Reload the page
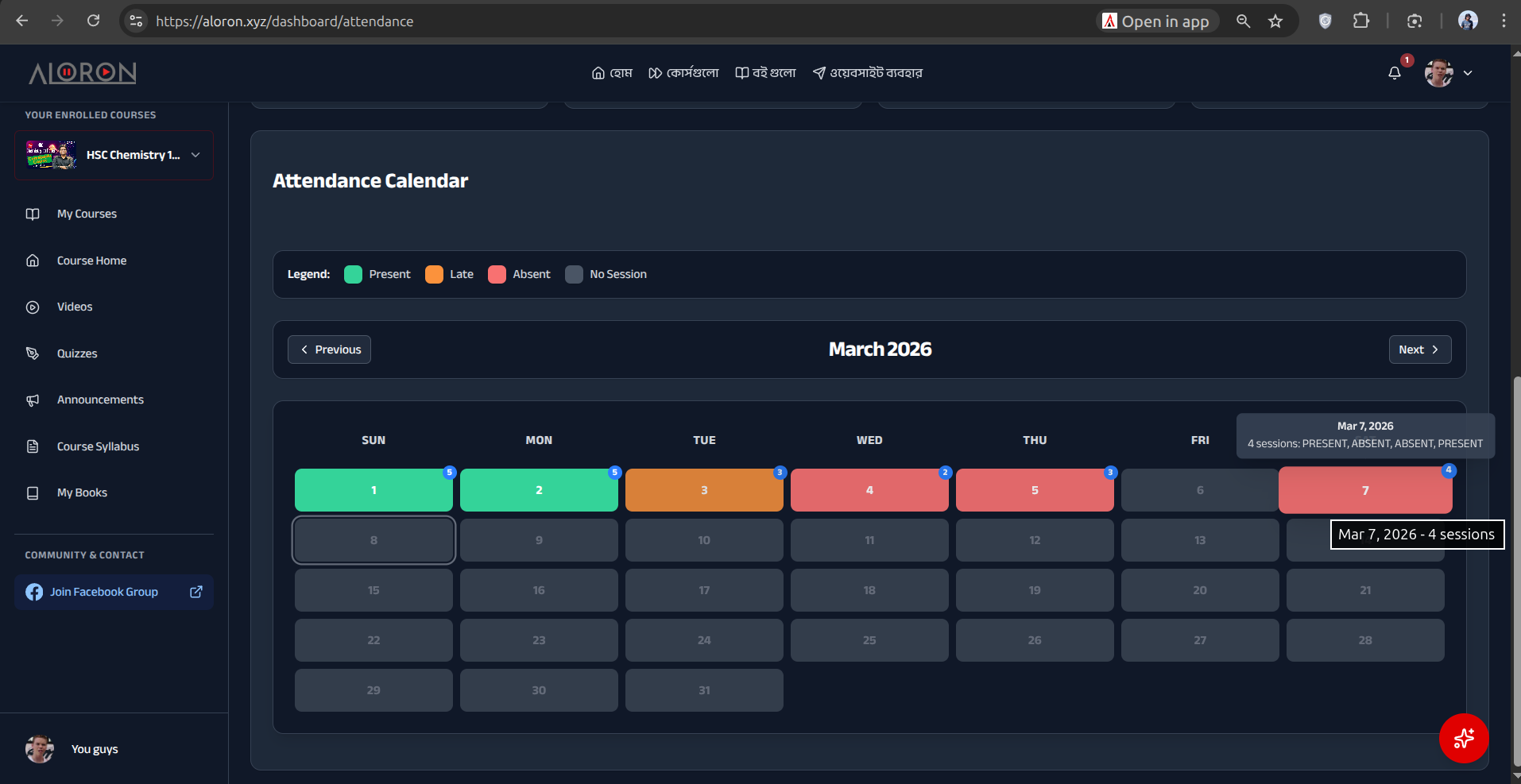The image size is (1521, 784). coord(93,21)
